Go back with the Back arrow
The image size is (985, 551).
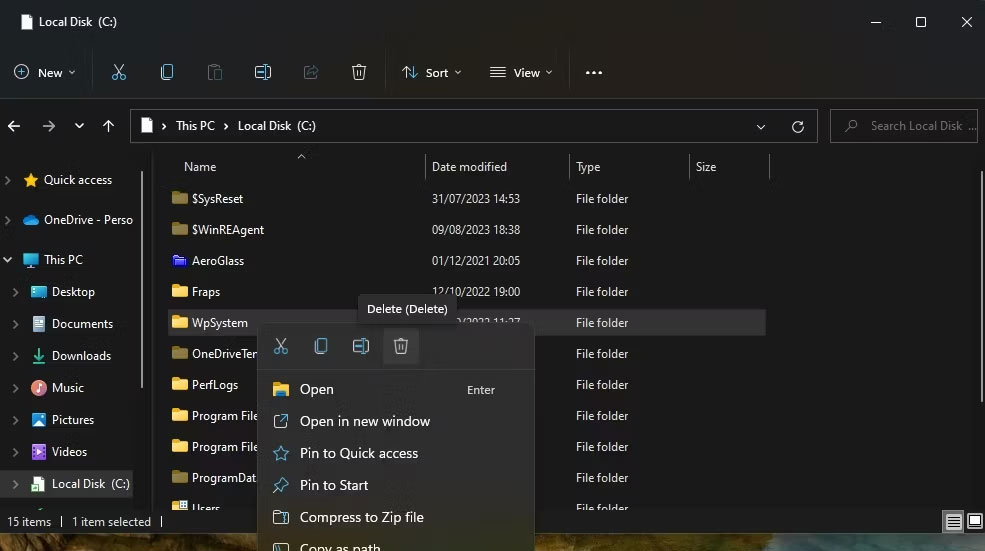14,126
